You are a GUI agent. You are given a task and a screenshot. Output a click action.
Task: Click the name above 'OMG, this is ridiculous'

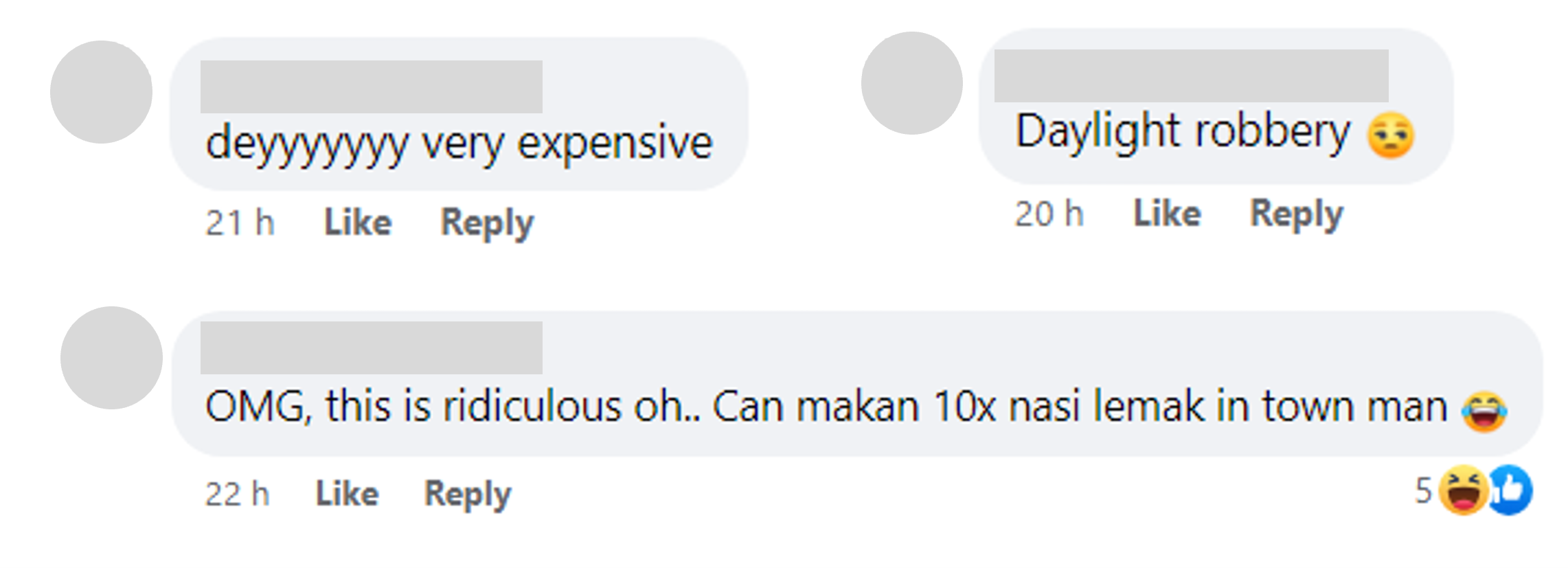pos(371,348)
